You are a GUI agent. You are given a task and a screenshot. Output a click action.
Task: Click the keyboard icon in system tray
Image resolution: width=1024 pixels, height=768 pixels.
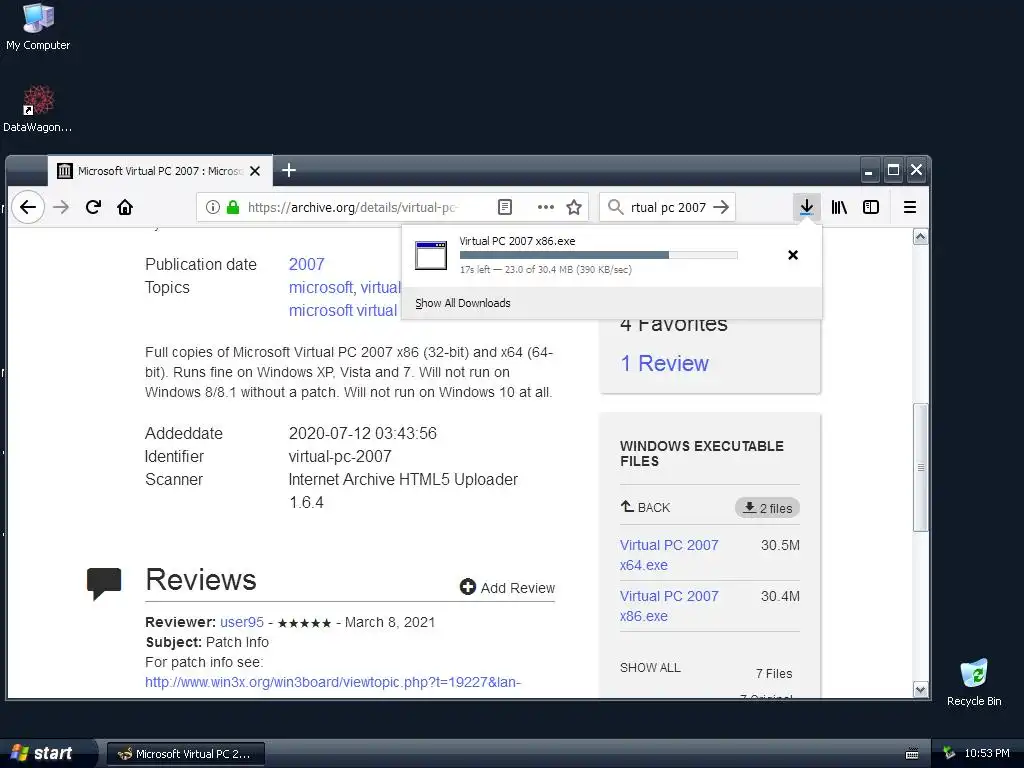(x=912, y=754)
